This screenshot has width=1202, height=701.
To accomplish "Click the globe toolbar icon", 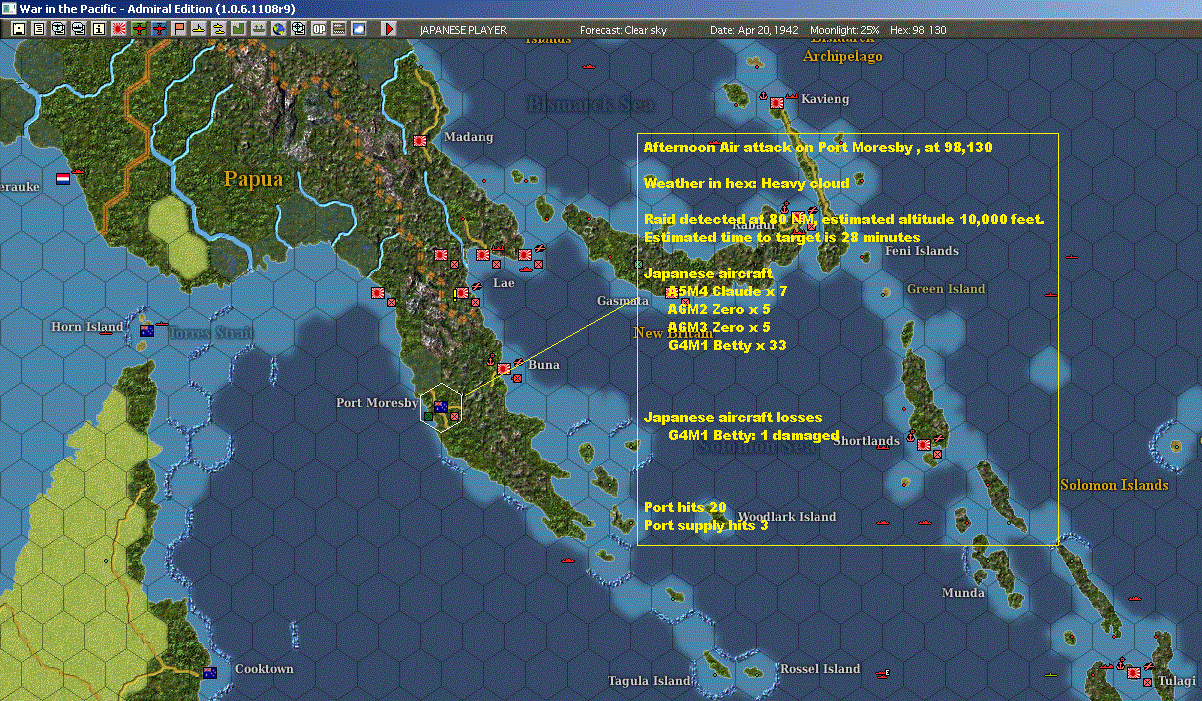I will pos(278,29).
